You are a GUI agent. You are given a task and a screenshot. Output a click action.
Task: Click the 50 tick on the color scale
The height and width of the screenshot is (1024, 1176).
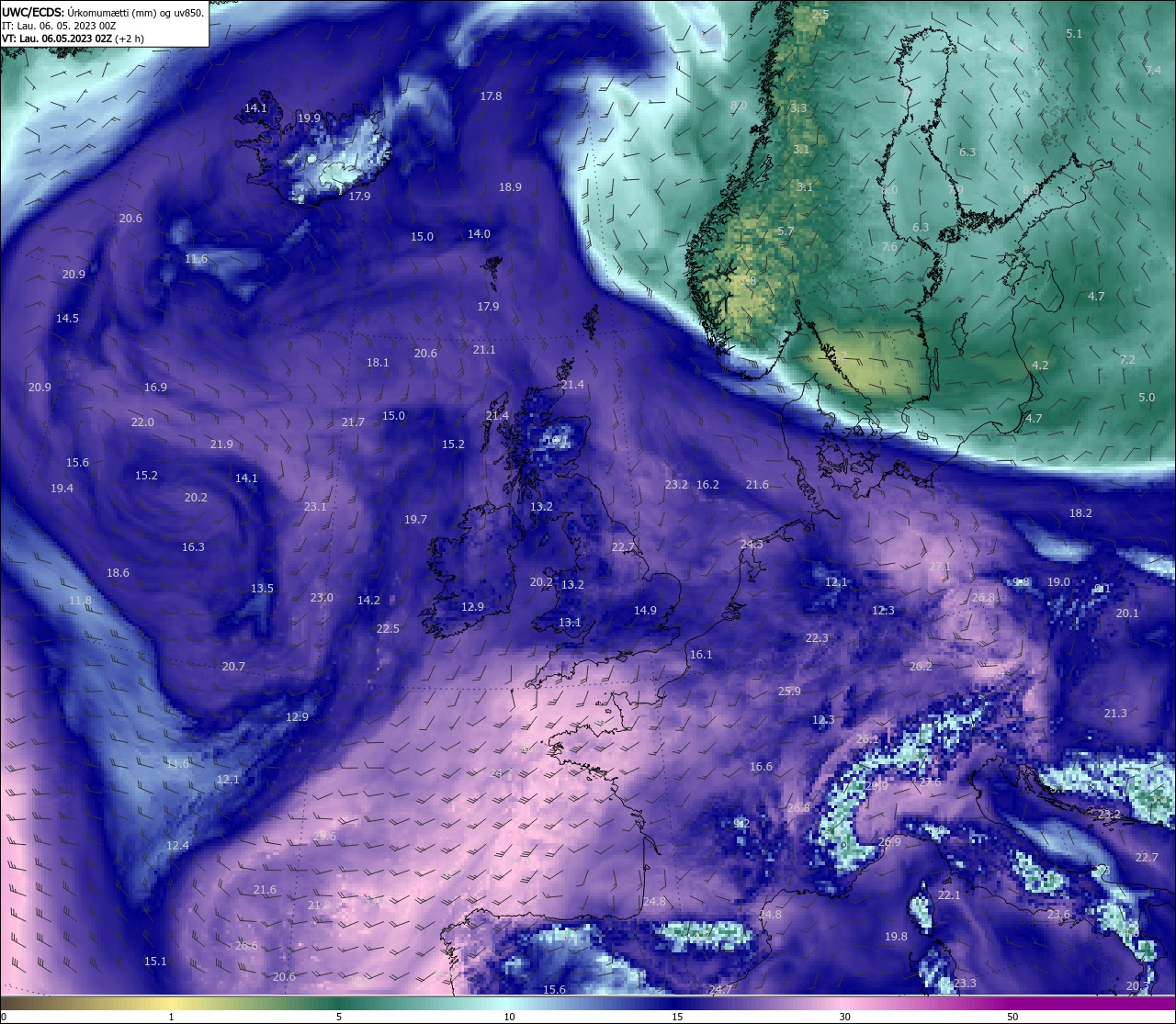click(x=1012, y=1017)
